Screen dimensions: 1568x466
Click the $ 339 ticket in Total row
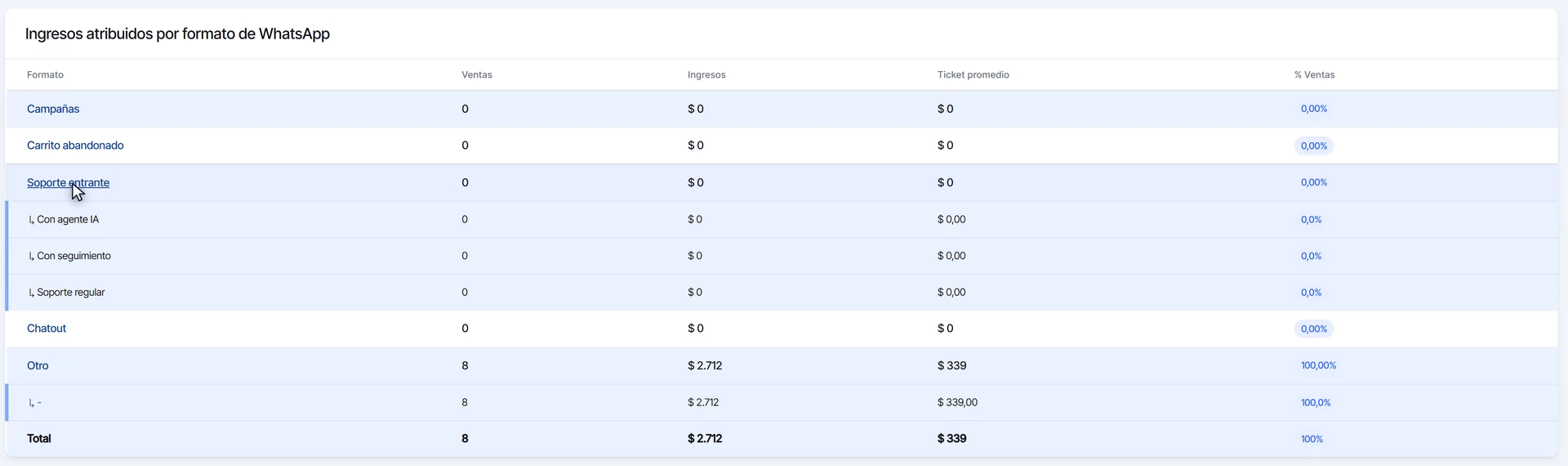[952, 439]
